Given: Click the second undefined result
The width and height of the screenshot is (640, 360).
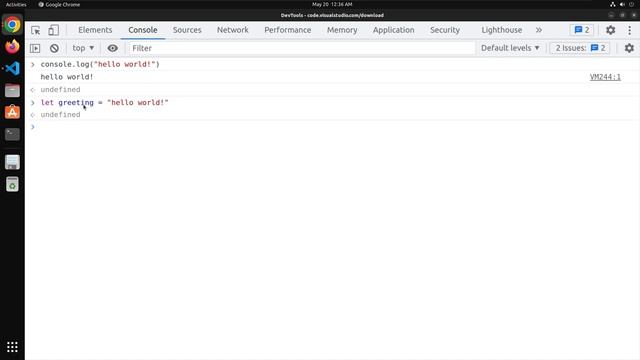Looking at the screenshot, I should click(60, 115).
